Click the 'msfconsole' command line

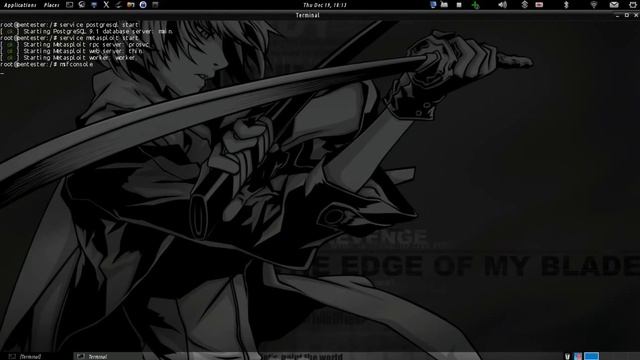pos(47,64)
